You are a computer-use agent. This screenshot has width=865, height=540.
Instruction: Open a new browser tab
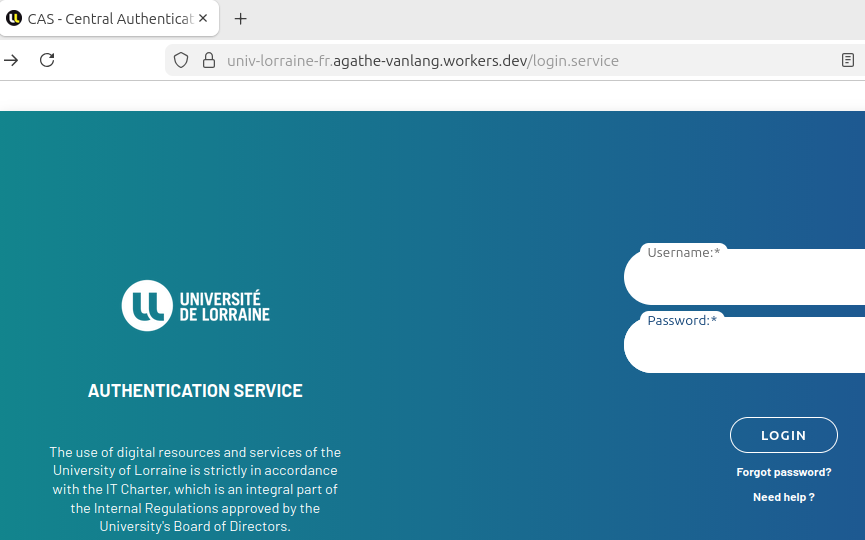click(241, 19)
